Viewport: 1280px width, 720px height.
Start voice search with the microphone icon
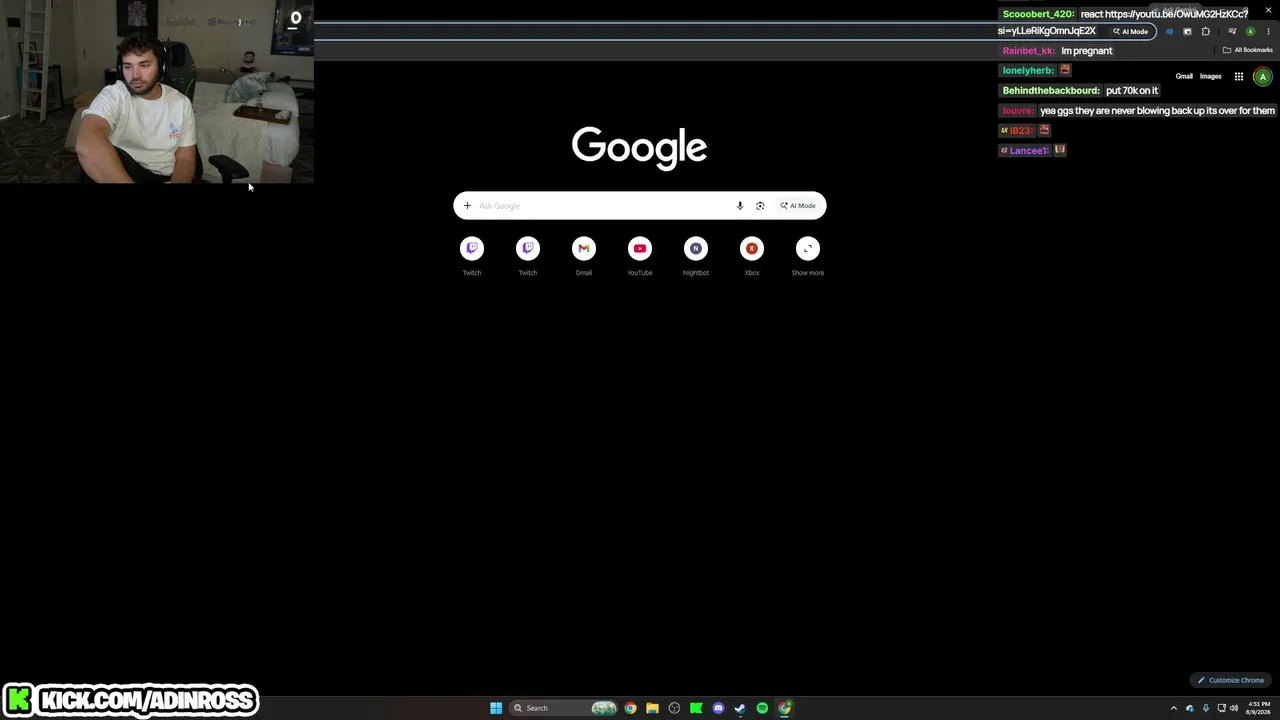pos(740,206)
